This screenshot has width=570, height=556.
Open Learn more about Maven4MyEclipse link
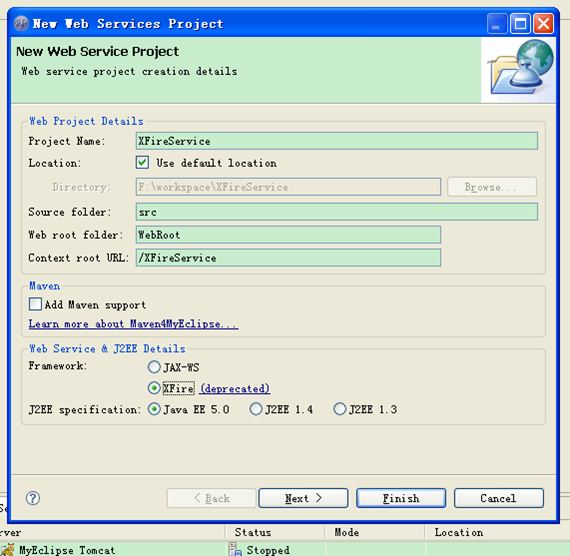click(x=133, y=324)
